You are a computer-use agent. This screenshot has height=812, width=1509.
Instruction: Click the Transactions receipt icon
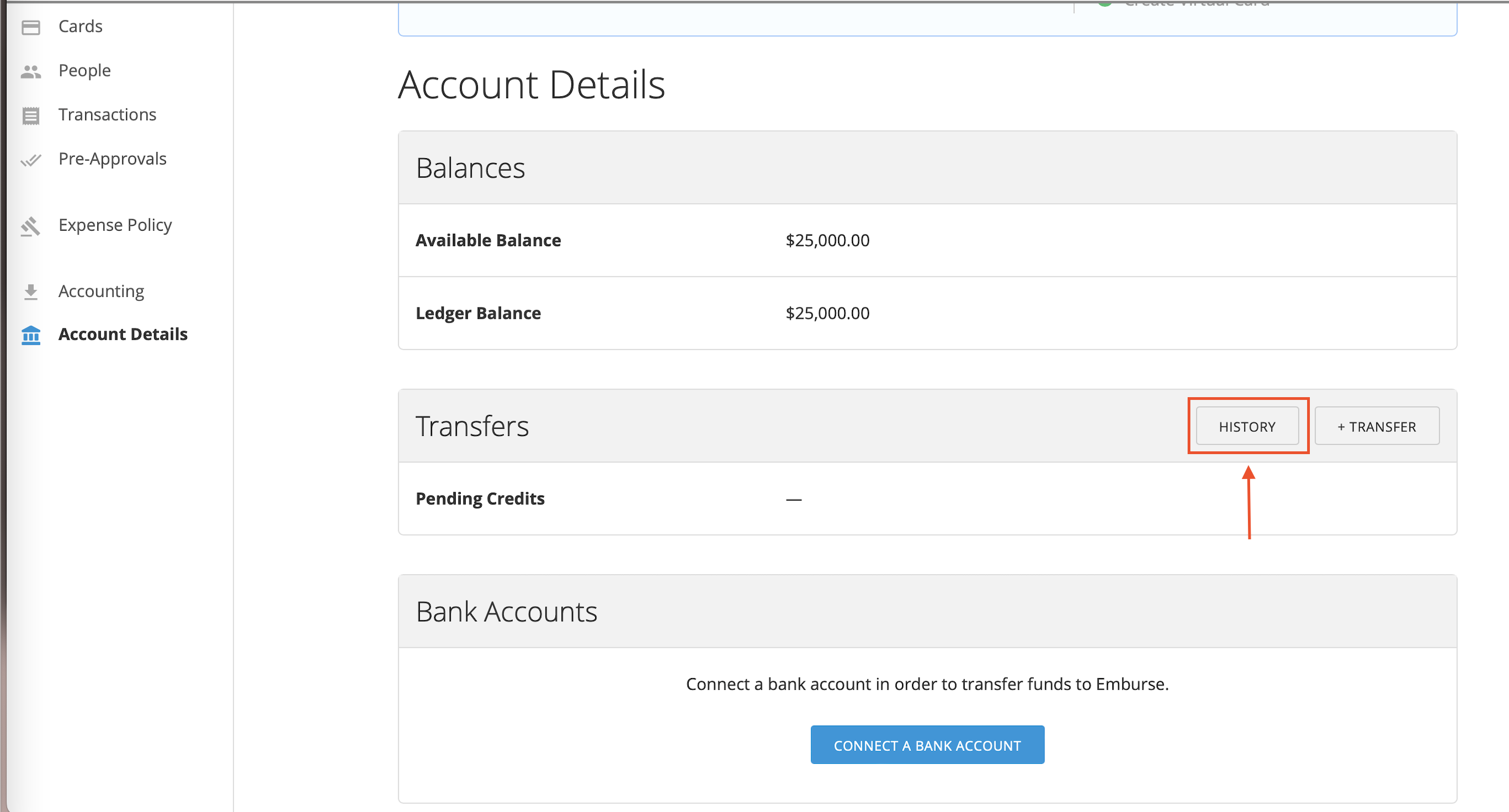30,116
